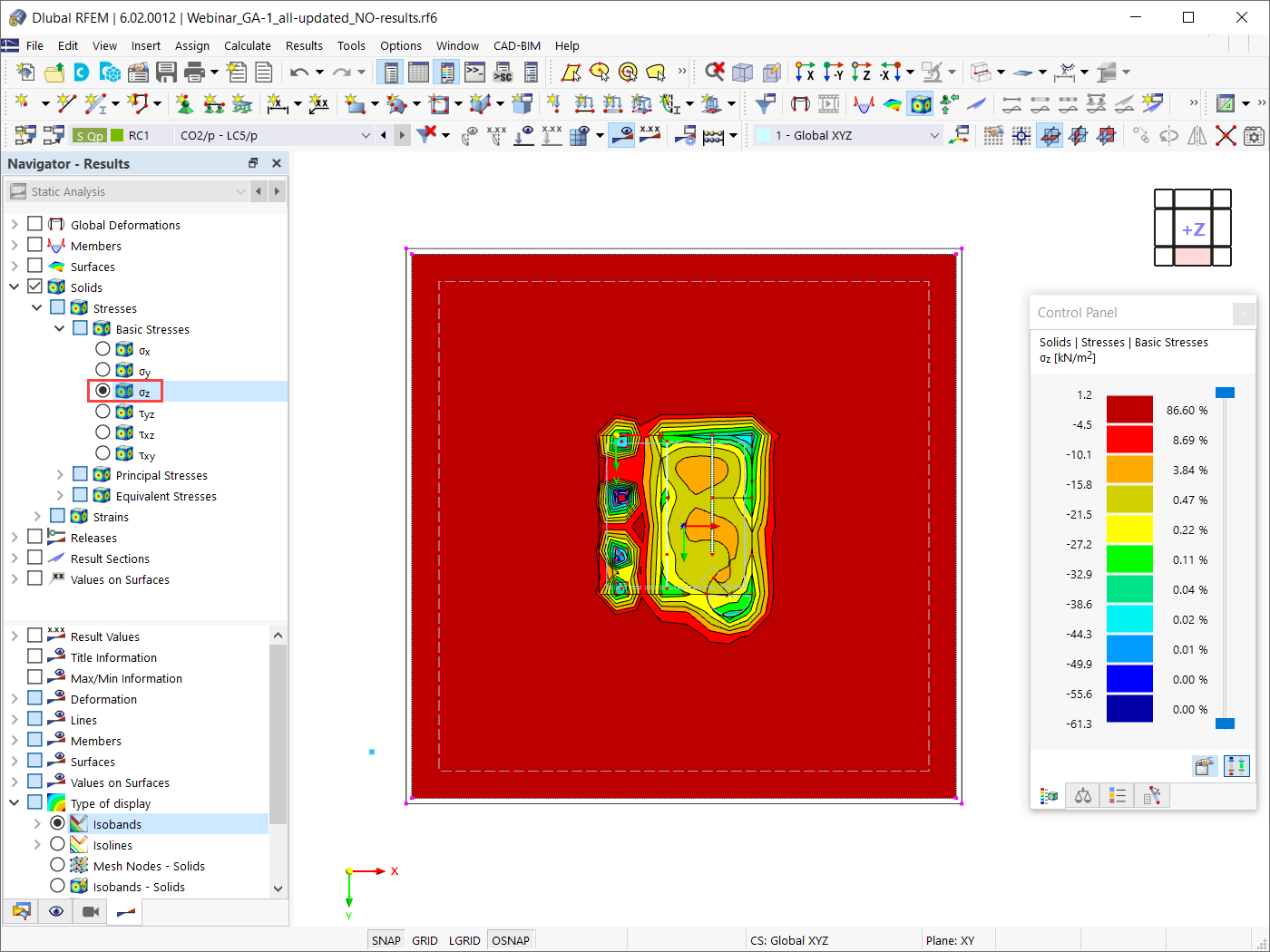Toggle solid results colored cube icon

921,103
